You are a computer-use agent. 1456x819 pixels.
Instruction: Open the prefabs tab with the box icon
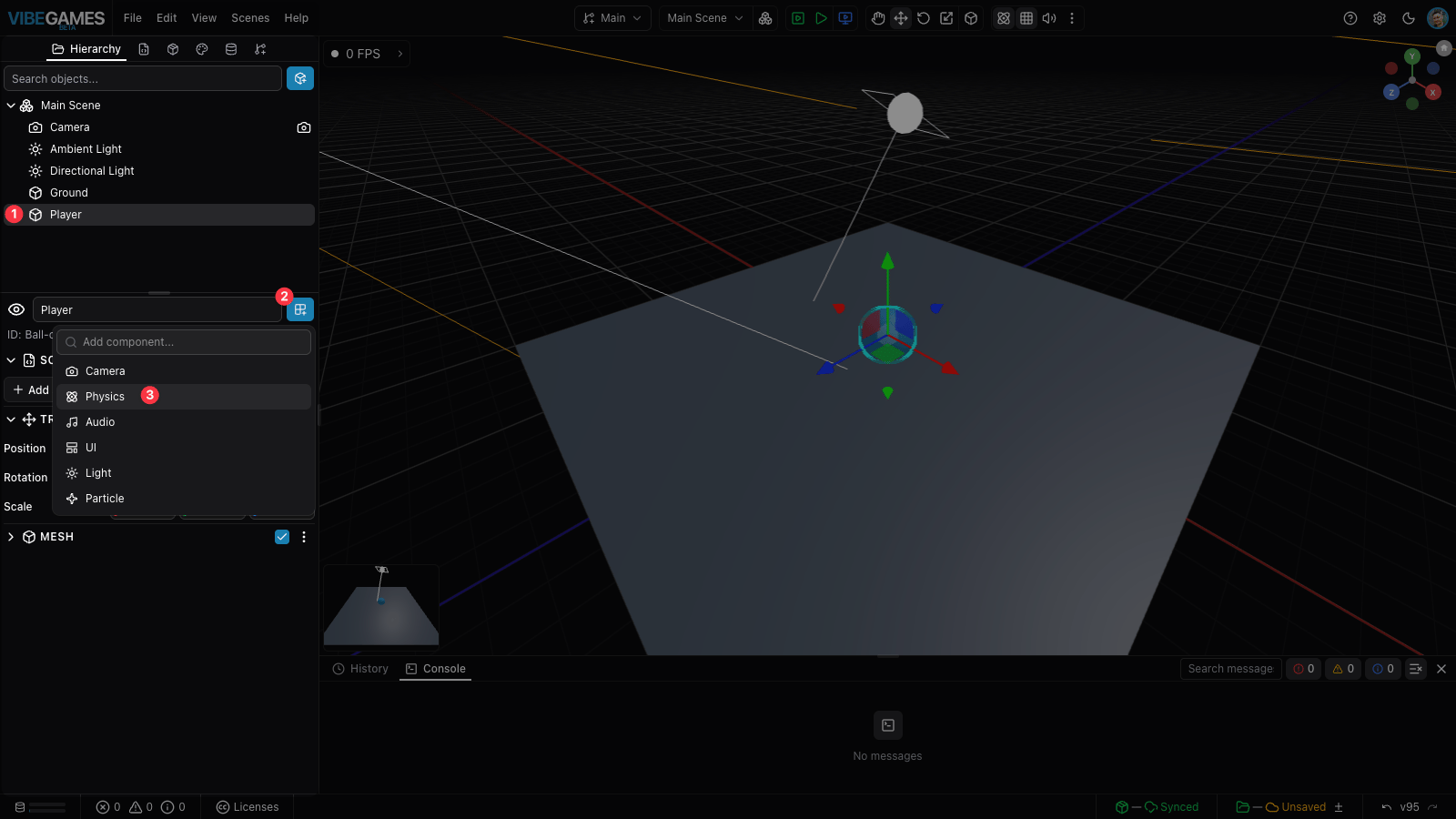pos(173,49)
